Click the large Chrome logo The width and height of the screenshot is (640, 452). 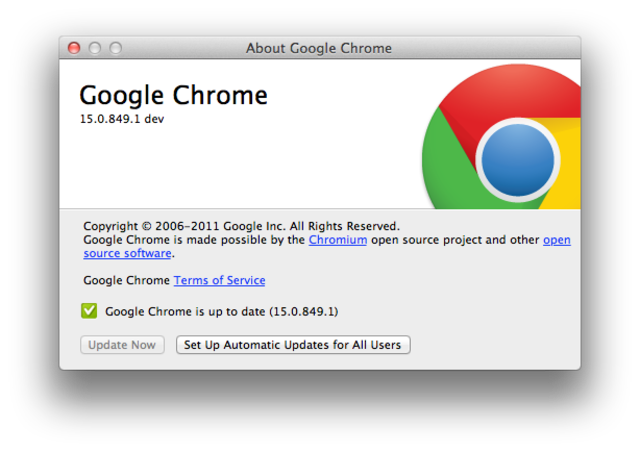pos(502,136)
